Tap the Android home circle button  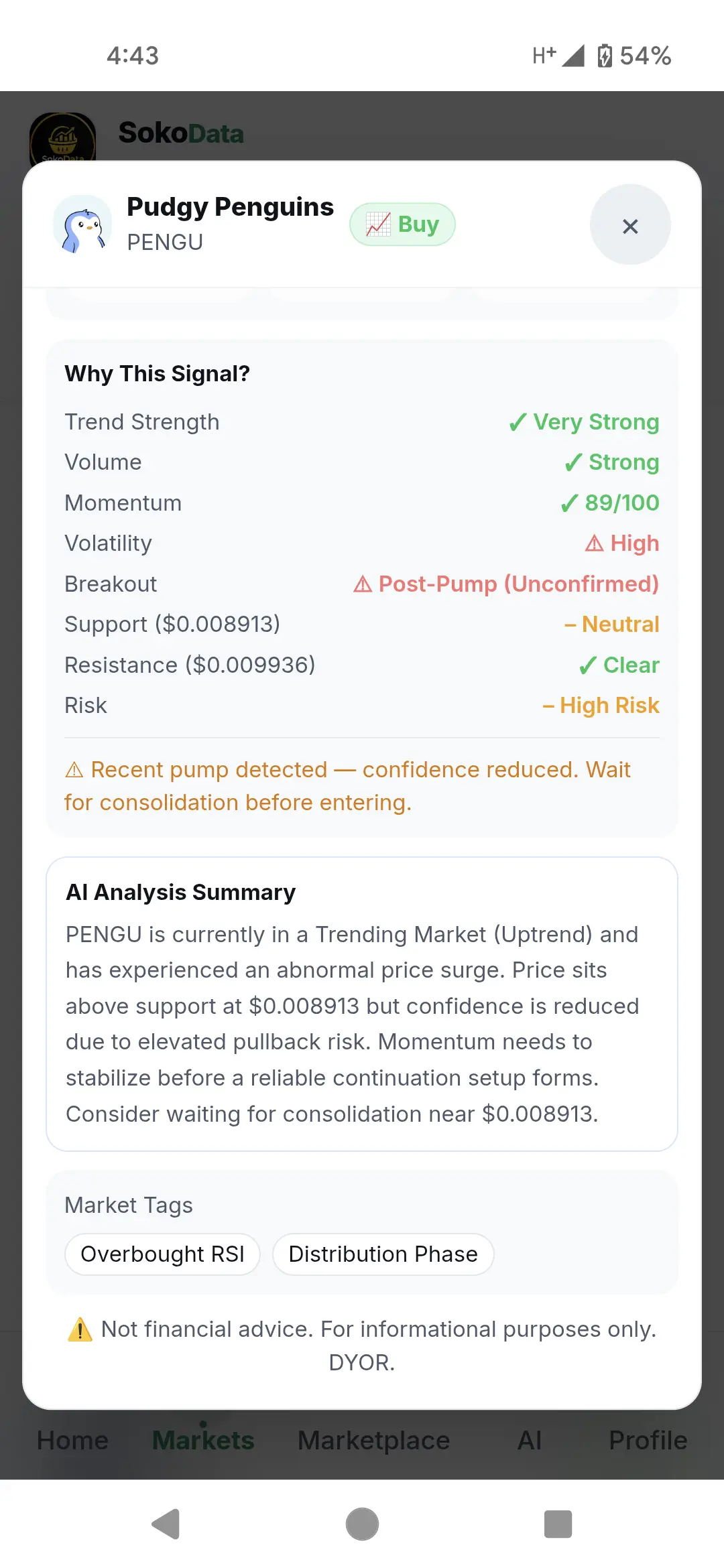tap(362, 1524)
